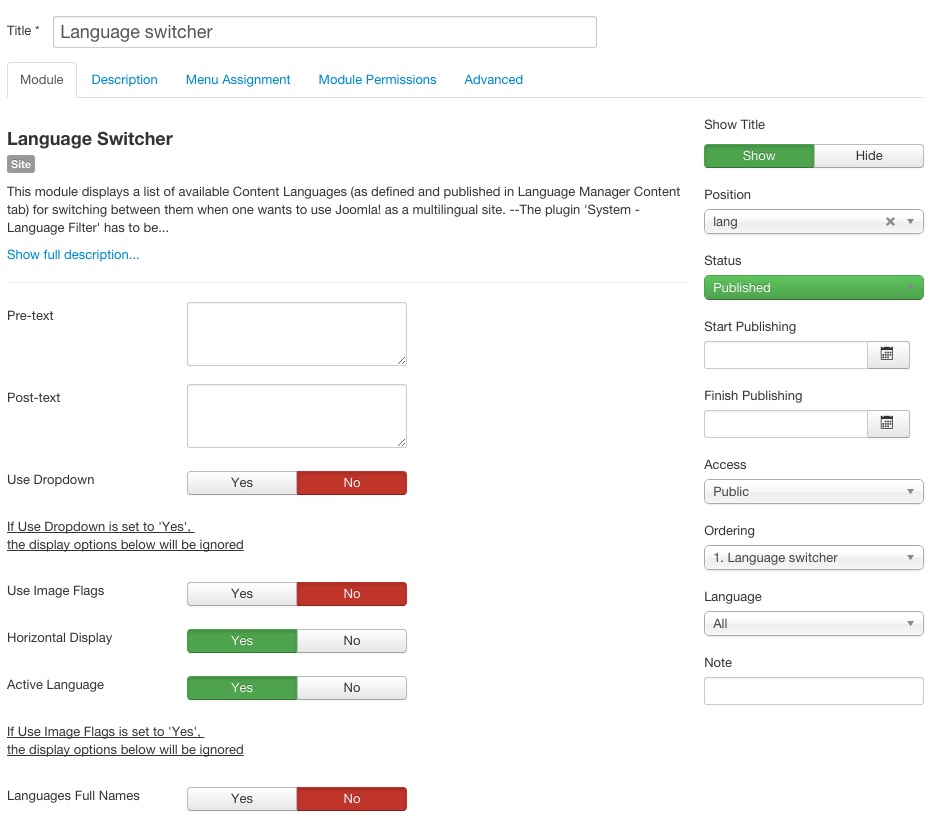Open the Status Published dropdown
The height and width of the screenshot is (834, 930).
[x=813, y=288]
